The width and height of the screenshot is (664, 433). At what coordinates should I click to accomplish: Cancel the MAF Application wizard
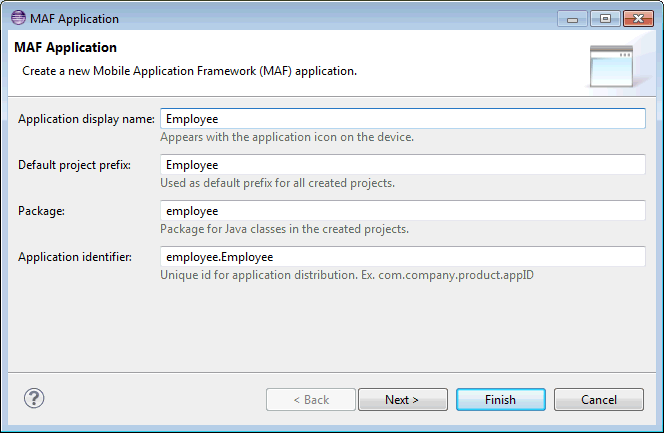pyautogui.click(x=599, y=400)
